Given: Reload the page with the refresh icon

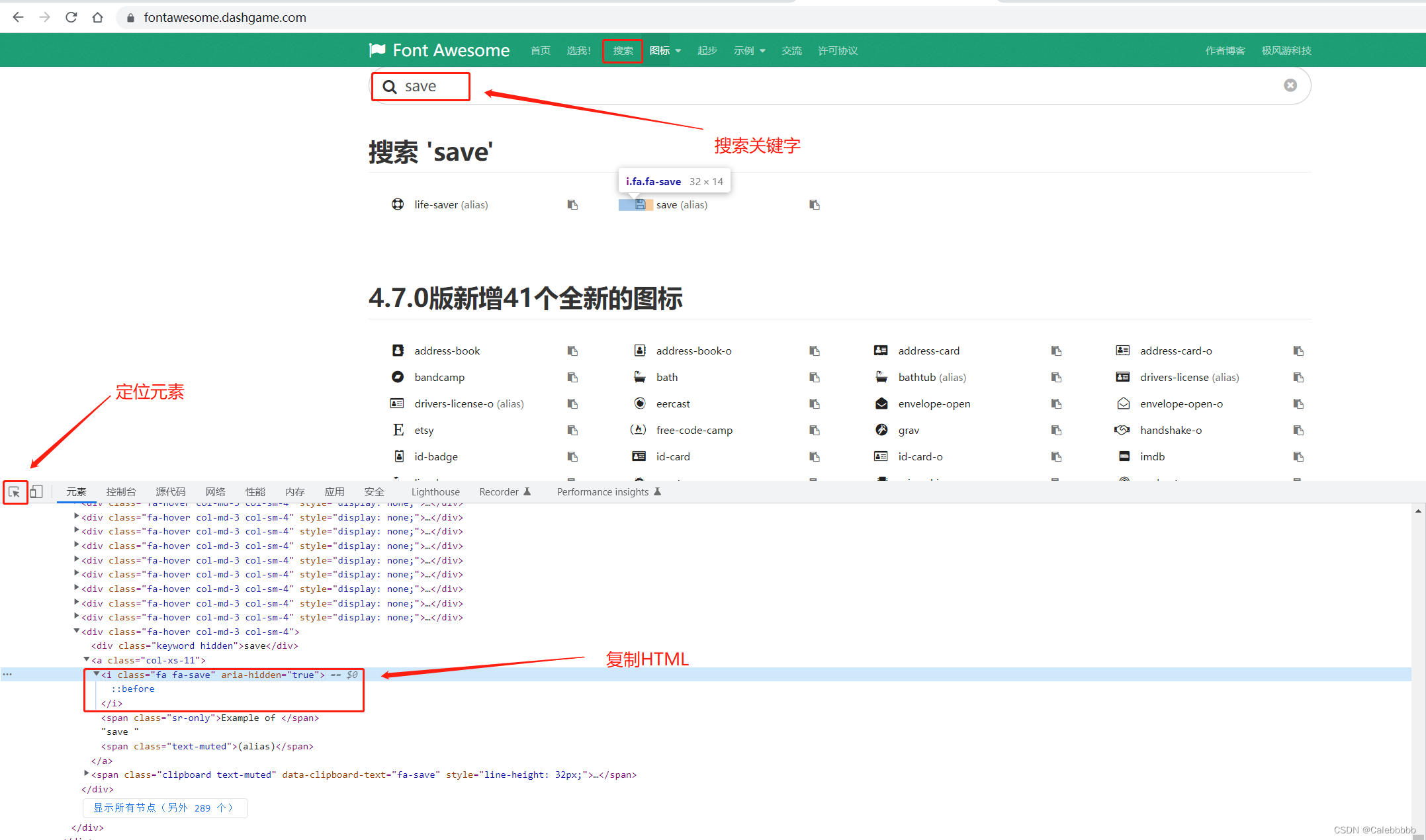Looking at the screenshot, I should click(x=71, y=18).
